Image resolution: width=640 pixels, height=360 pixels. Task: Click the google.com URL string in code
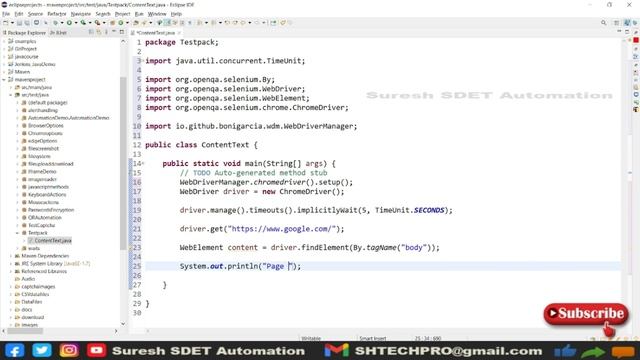(283, 229)
